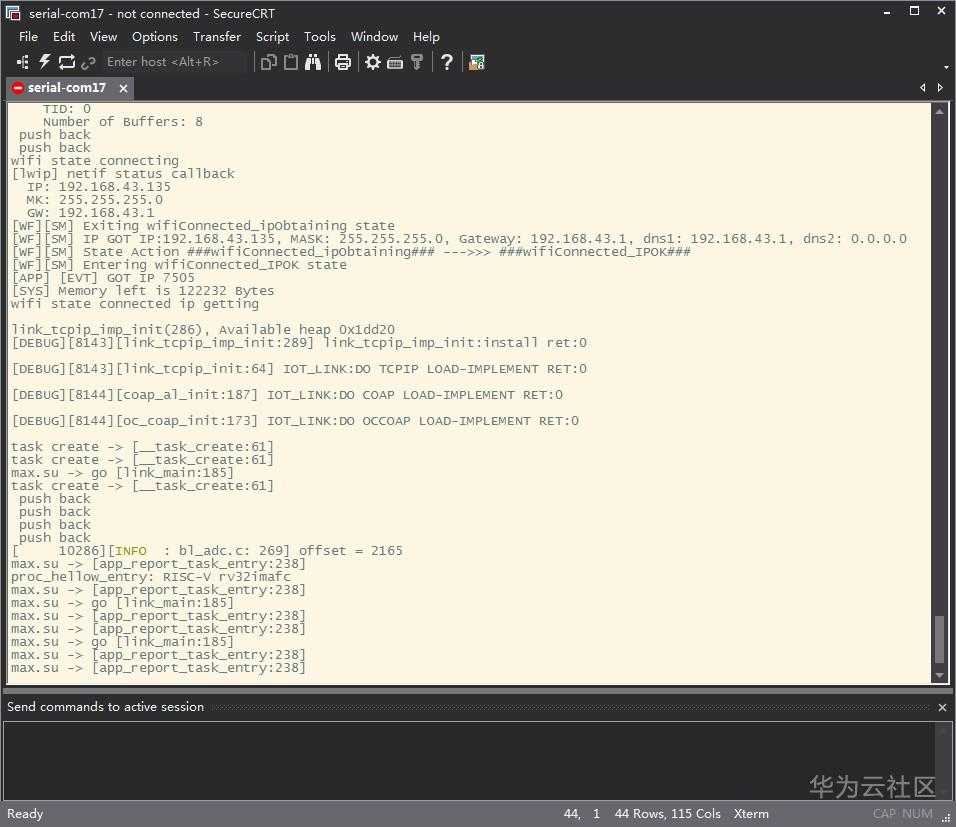Click the Xterm status bar entry
This screenshot has height=827, width=956.
tap(751, 814)
